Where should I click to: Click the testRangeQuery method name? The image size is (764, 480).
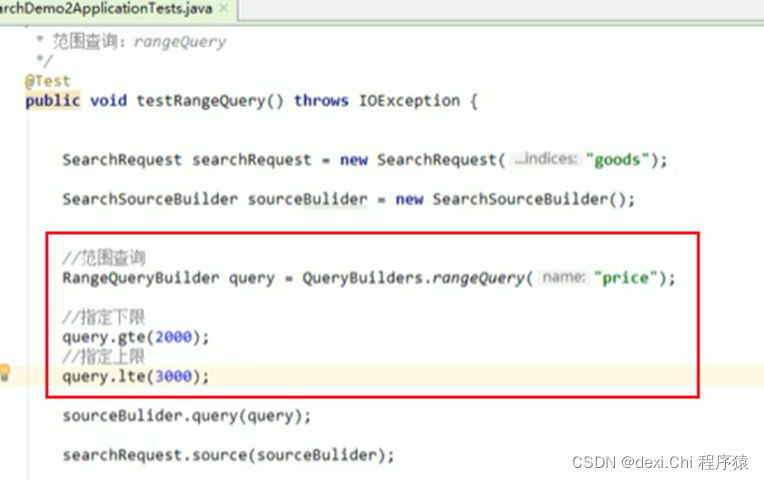pyautogui.click(x=201, y=101)
